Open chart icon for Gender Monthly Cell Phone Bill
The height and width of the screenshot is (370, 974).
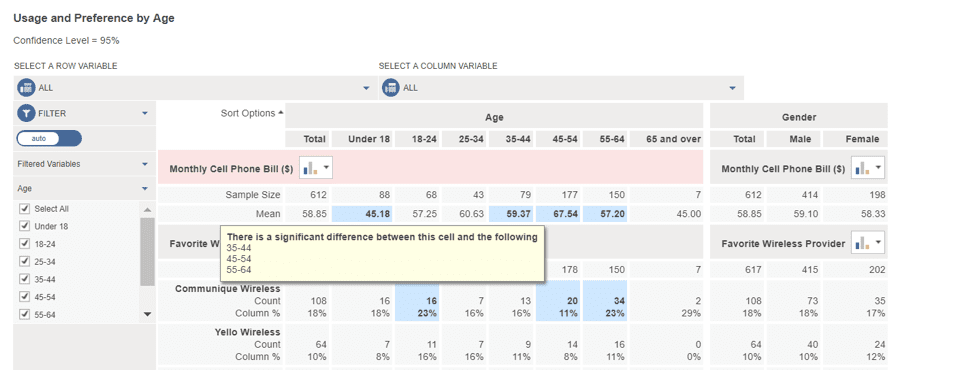coord(868,168)
